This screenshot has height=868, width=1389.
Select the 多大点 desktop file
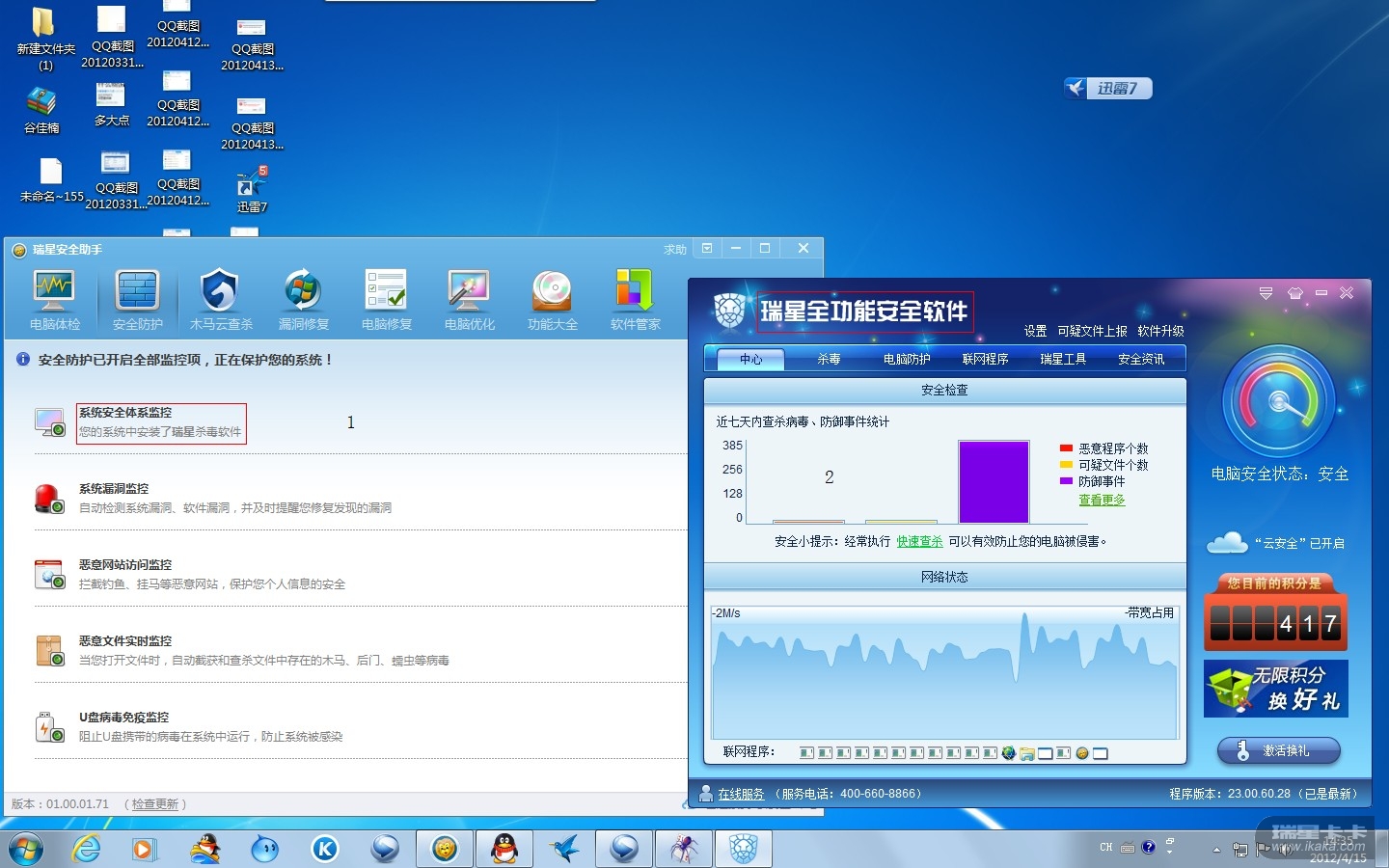point(111,104)
